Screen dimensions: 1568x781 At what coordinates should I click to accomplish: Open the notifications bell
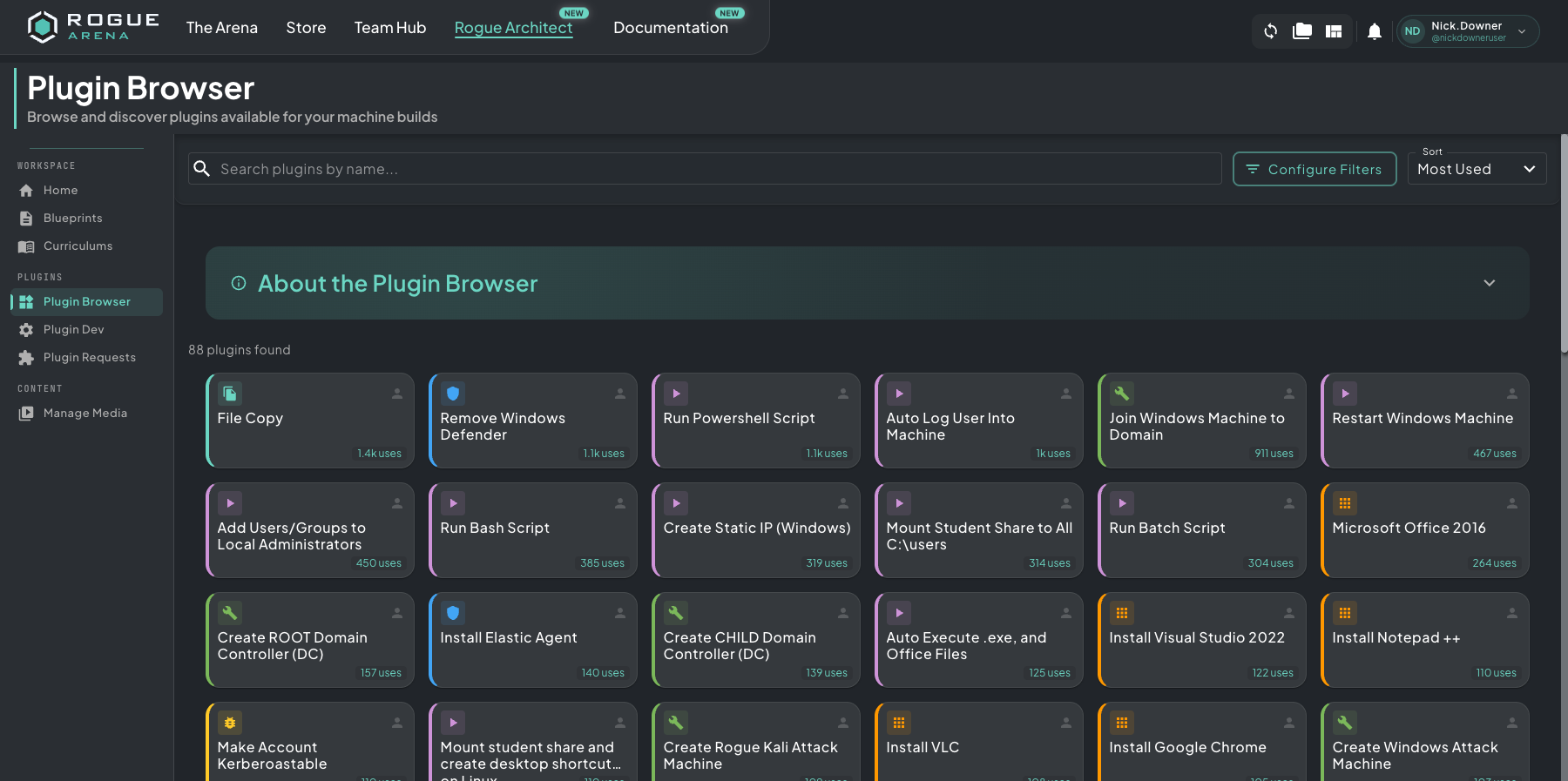[x=1375, y=31]
